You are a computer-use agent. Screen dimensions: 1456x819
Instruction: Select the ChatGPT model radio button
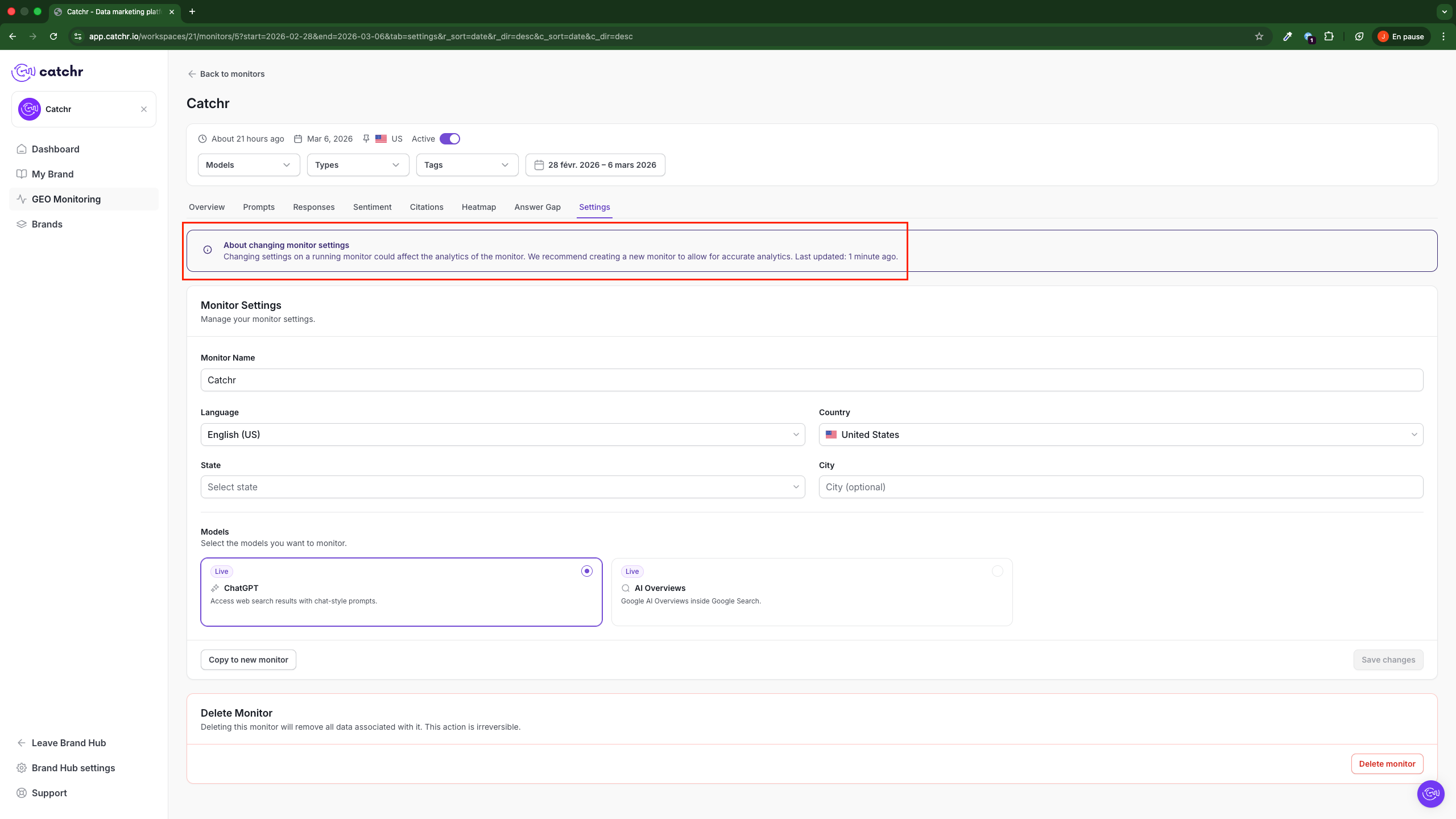[587, 571]
